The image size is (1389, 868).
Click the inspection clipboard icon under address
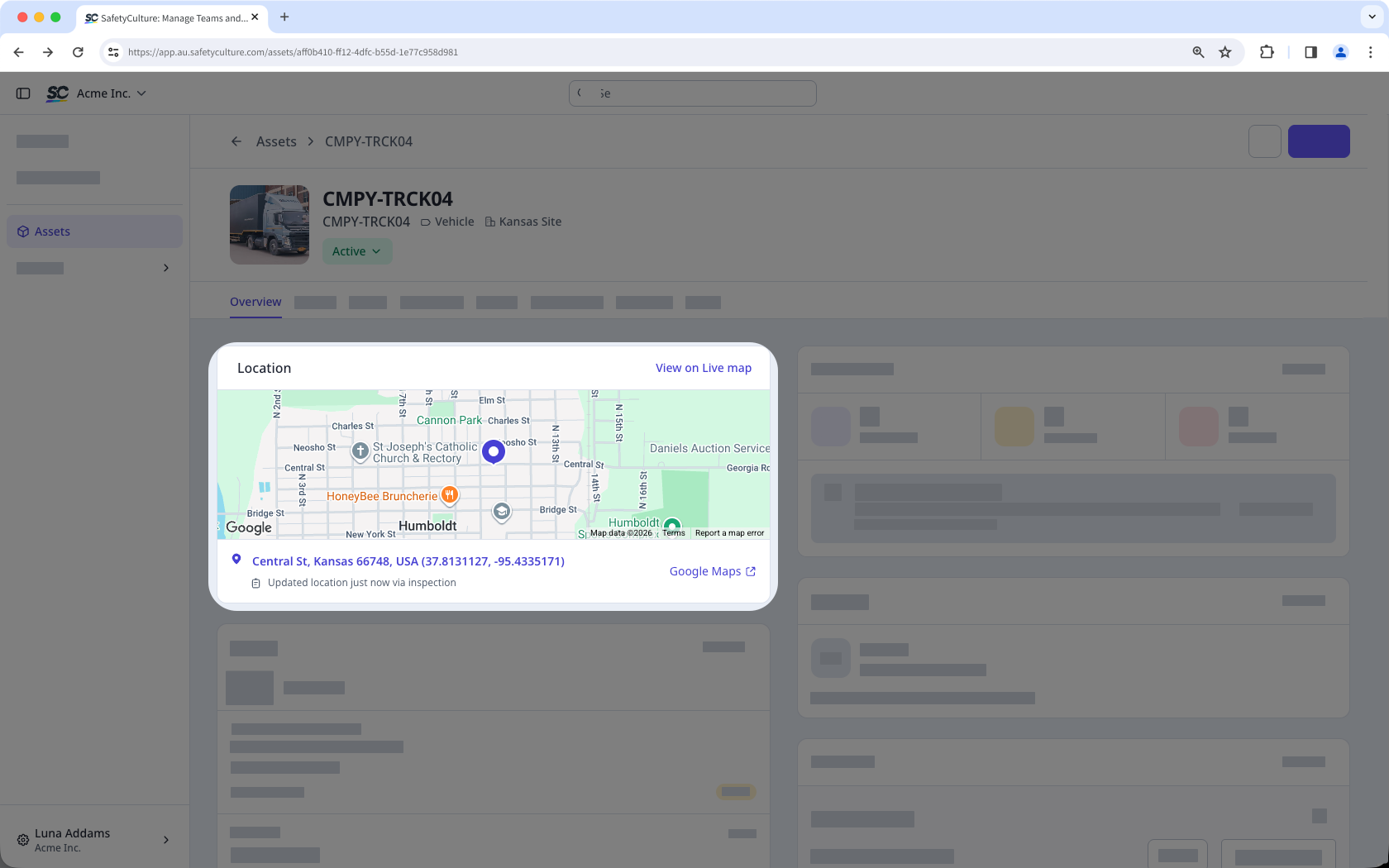pos(256,584)
